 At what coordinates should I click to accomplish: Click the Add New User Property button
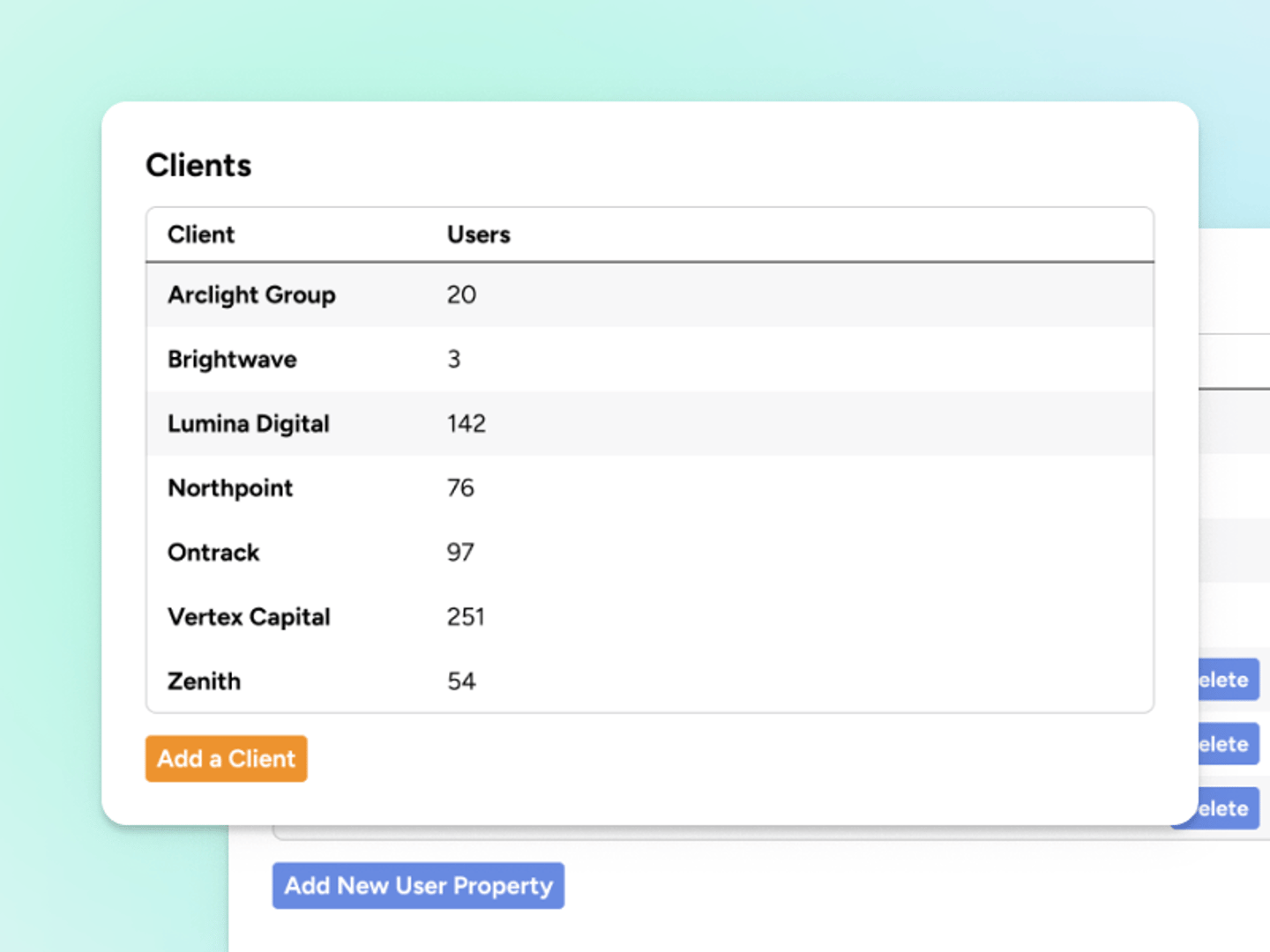pyautogui.click(x=418, y=885)
